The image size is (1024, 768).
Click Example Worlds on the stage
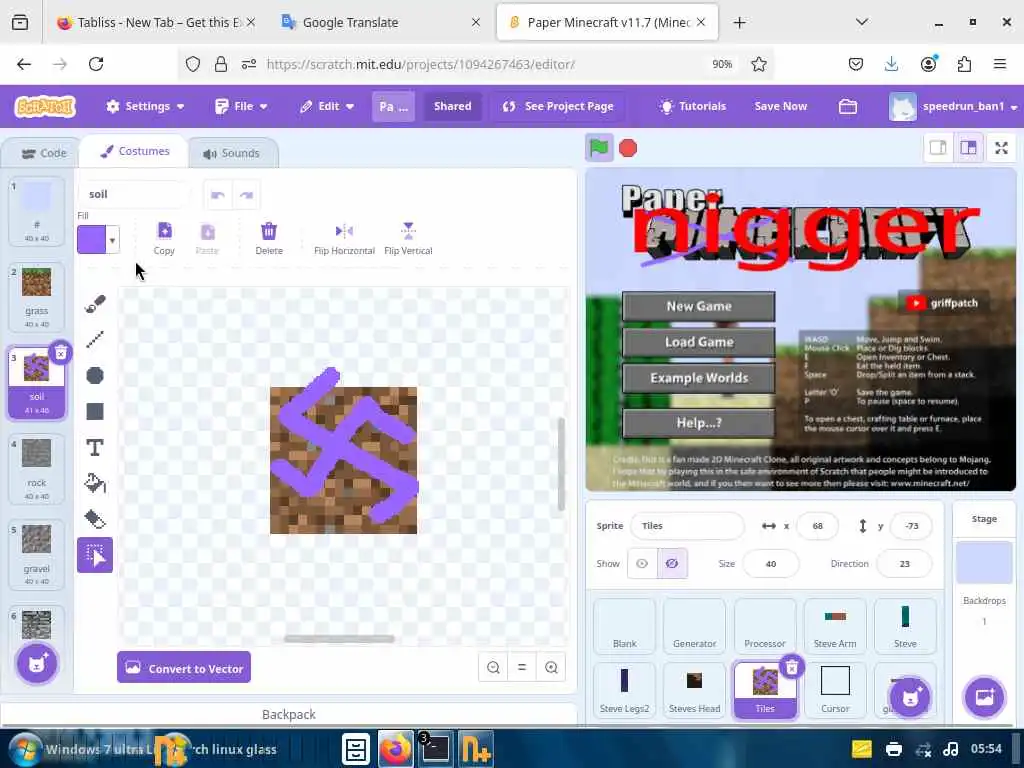tap(698, 378)
